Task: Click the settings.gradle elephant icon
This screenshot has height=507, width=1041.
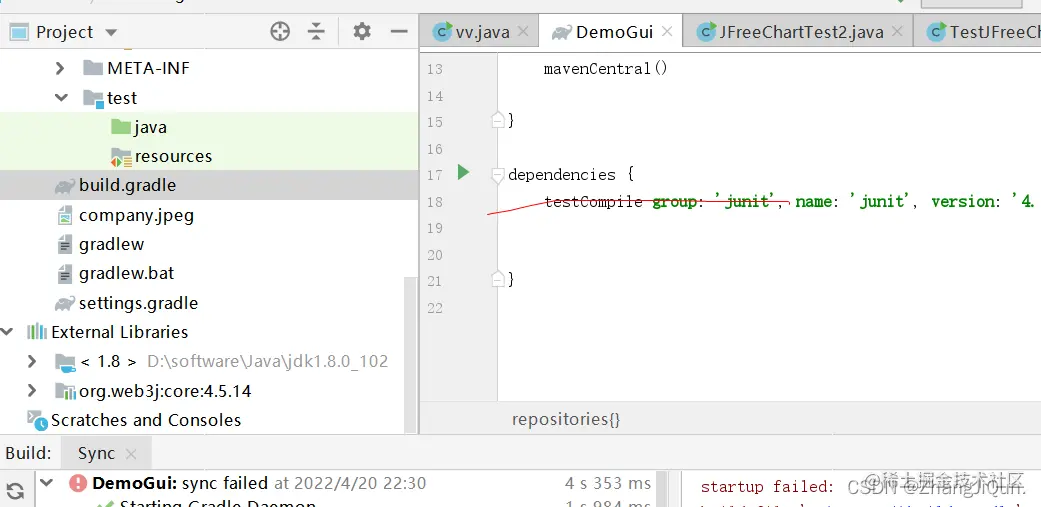Action: tap(64, 303)
